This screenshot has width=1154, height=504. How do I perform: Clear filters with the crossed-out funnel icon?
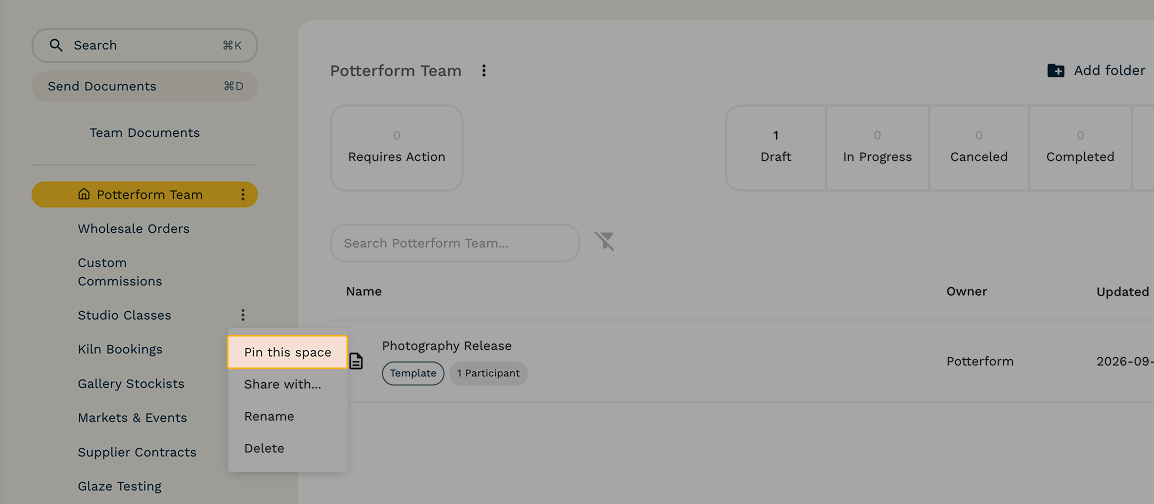click(x=604, y=241)
